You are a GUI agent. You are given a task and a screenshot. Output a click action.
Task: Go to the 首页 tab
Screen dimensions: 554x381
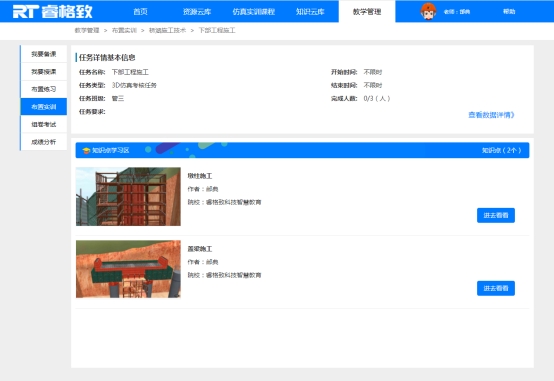[x=140, y=11]
